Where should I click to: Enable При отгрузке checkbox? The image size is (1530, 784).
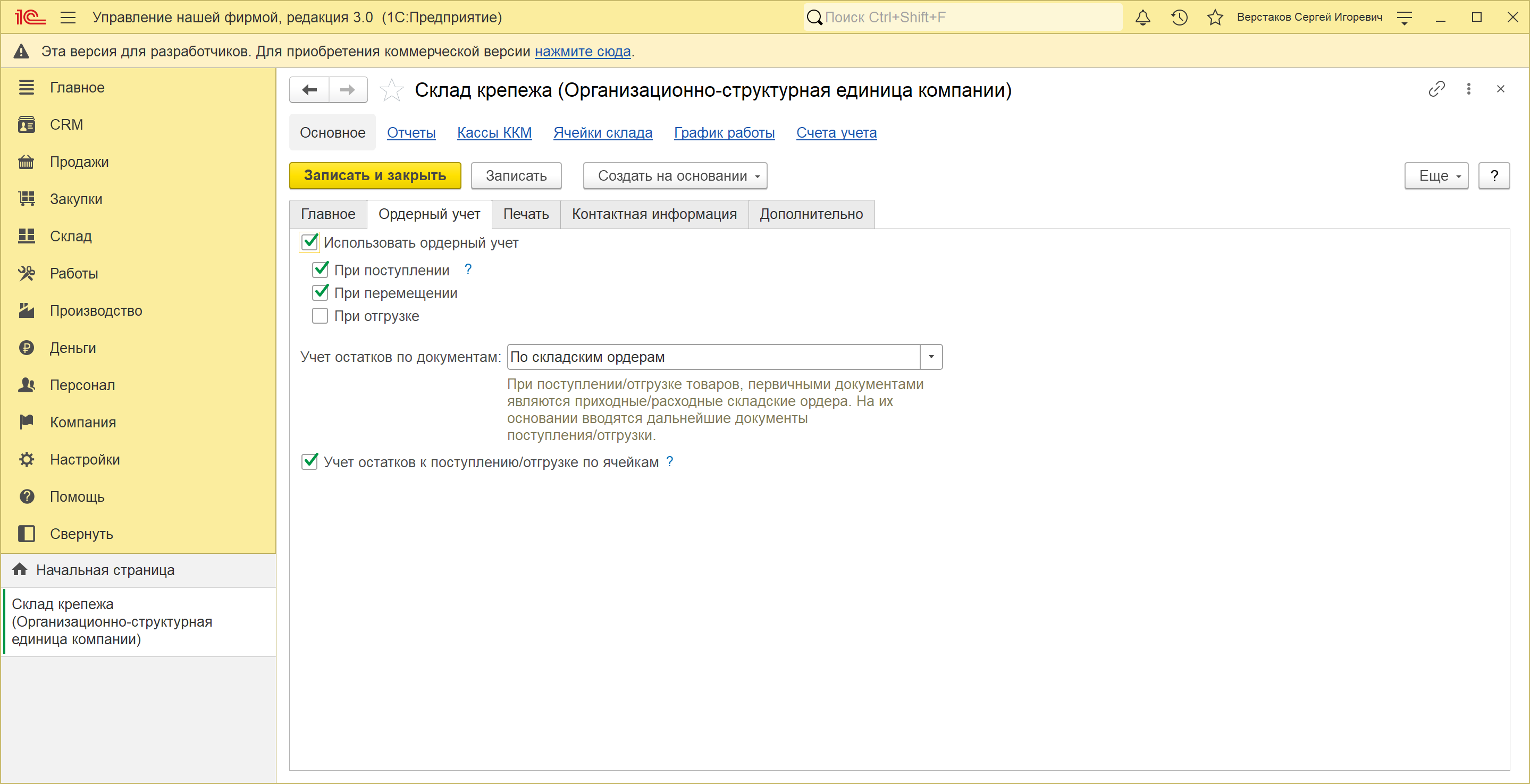click(x=320, y=315)
